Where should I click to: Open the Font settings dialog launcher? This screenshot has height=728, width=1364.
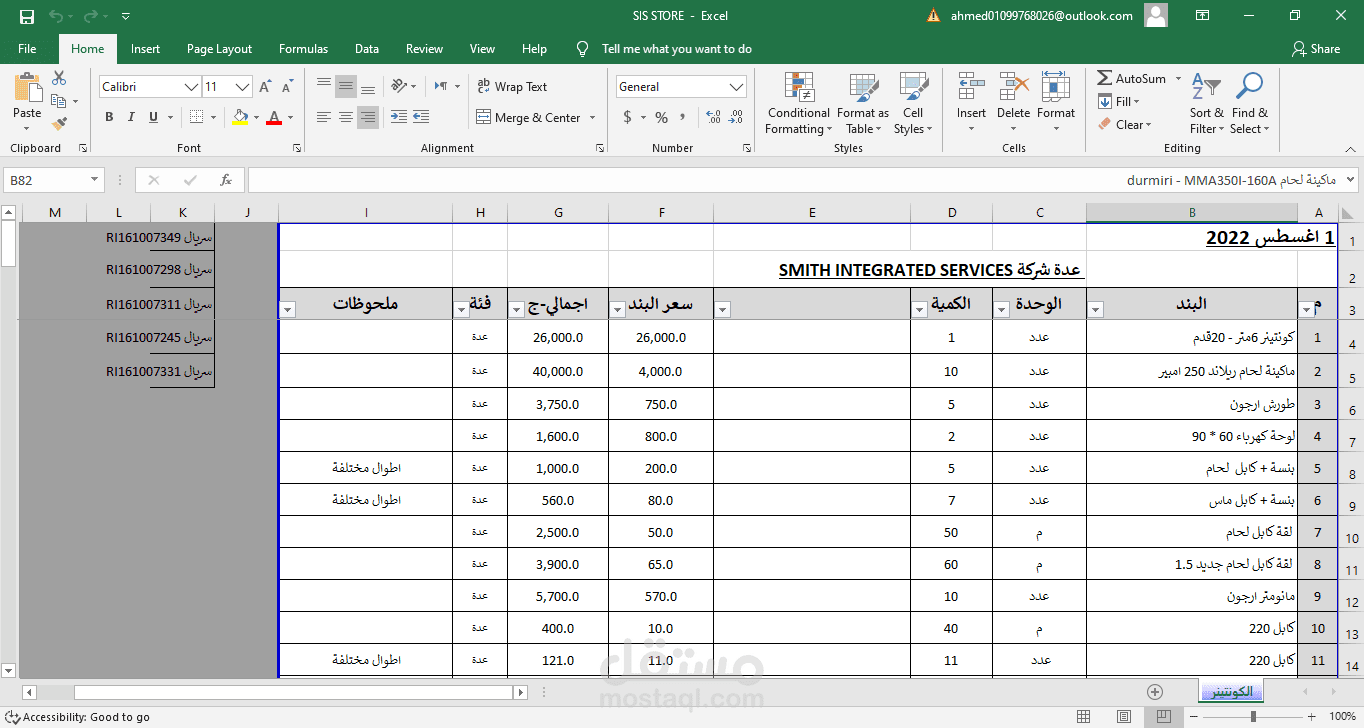pyautogui.click(x=297, y=148)
